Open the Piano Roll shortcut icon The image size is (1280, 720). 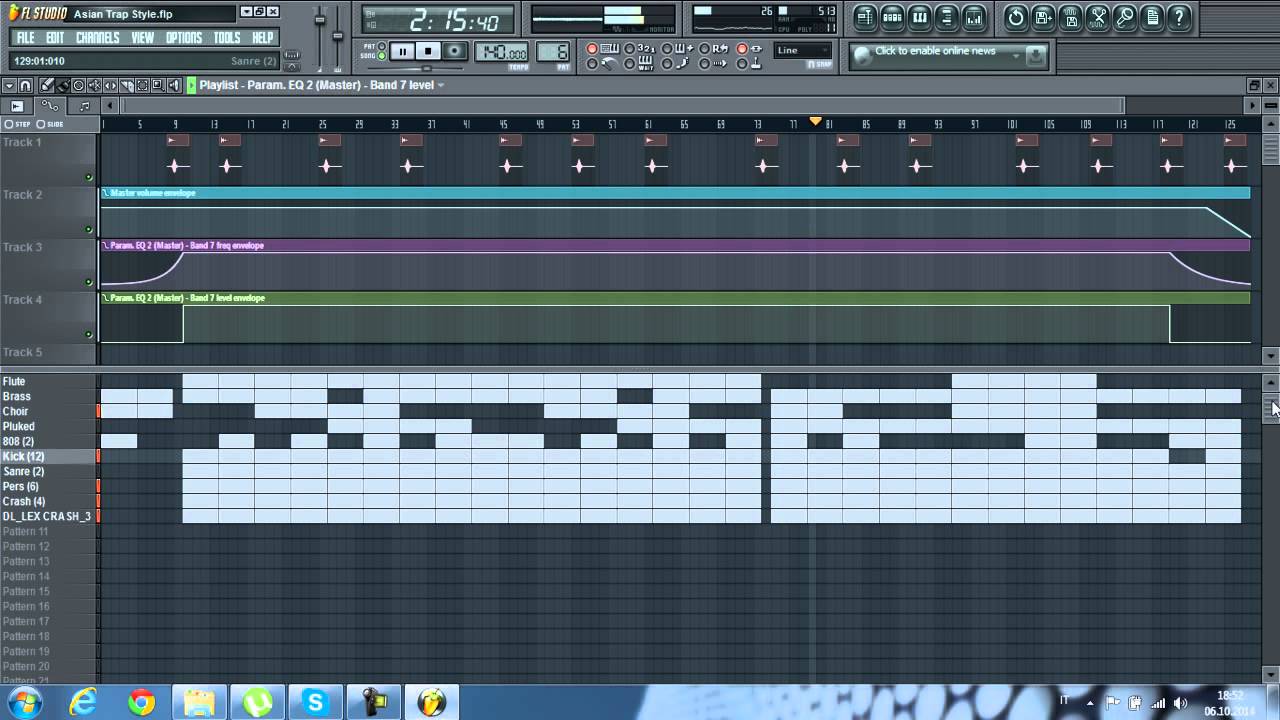pyautogui.click(x=919, y=17)
